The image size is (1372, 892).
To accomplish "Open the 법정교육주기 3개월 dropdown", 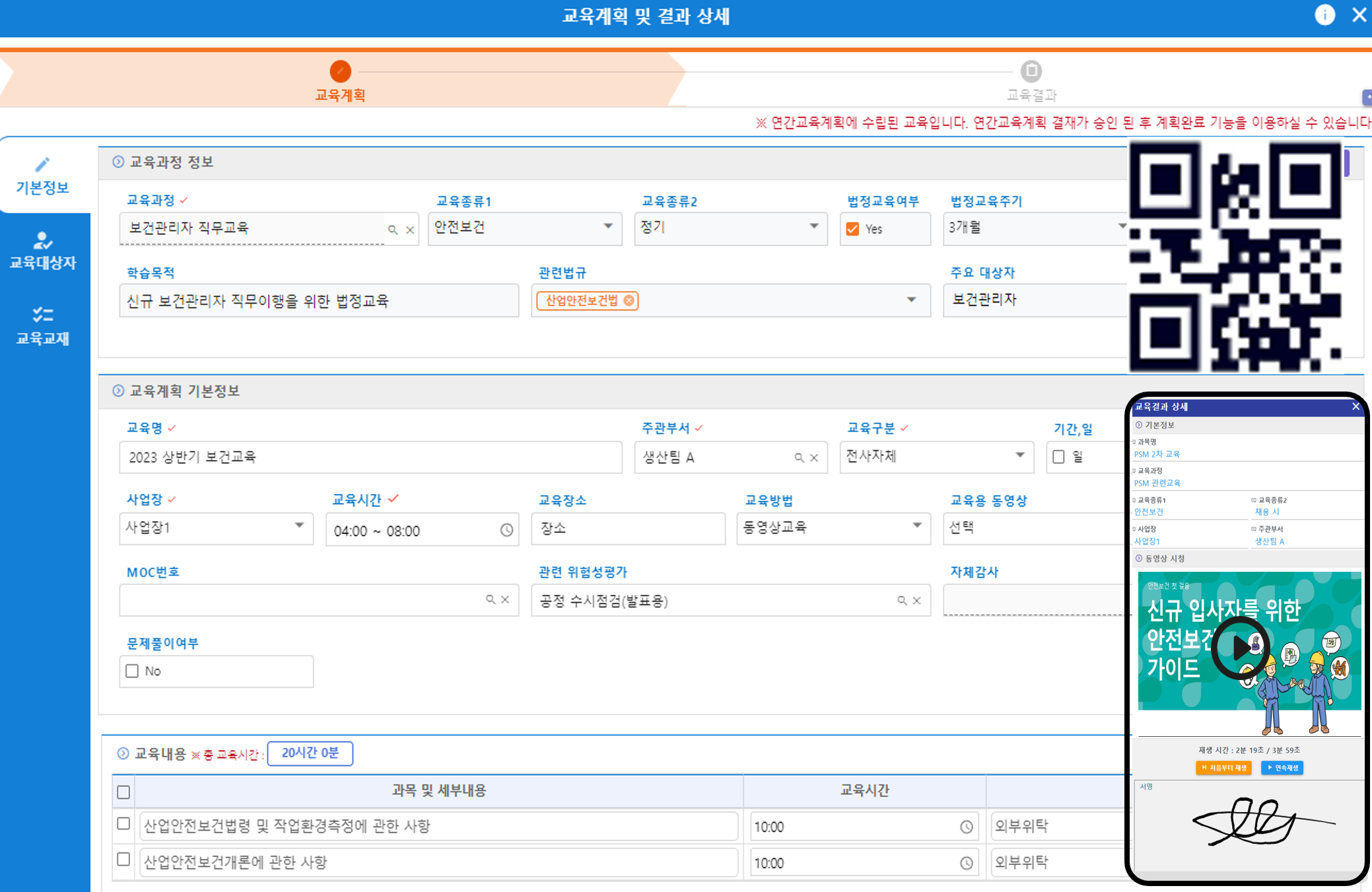I will [1035, 228].
